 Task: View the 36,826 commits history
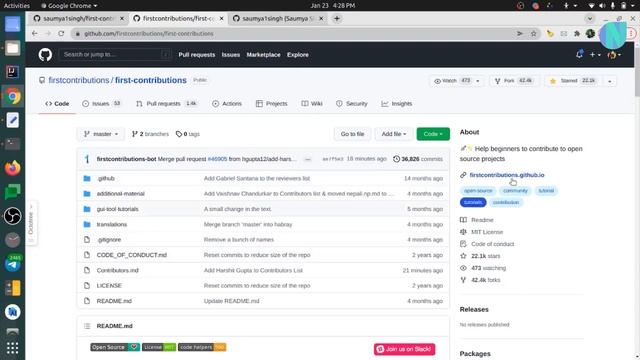coord(418,159)
